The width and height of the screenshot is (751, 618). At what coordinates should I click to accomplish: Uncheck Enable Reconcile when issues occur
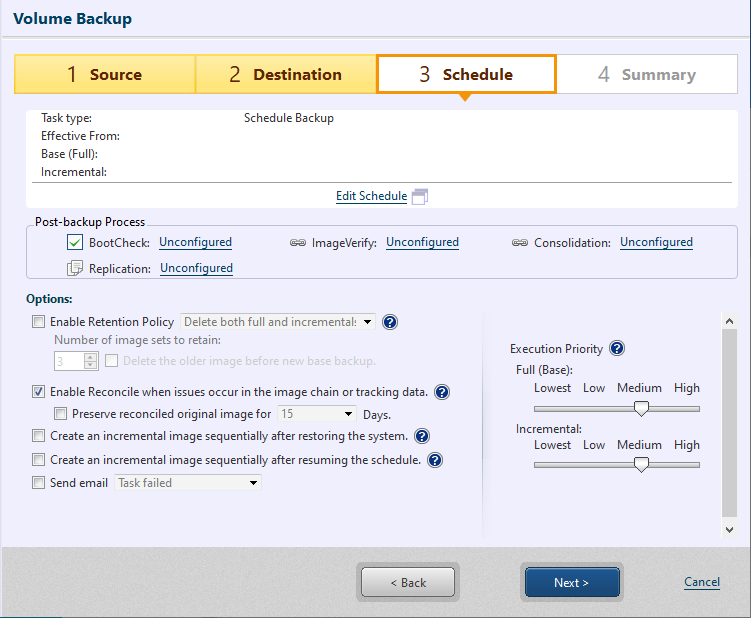[x=39, y=392]
